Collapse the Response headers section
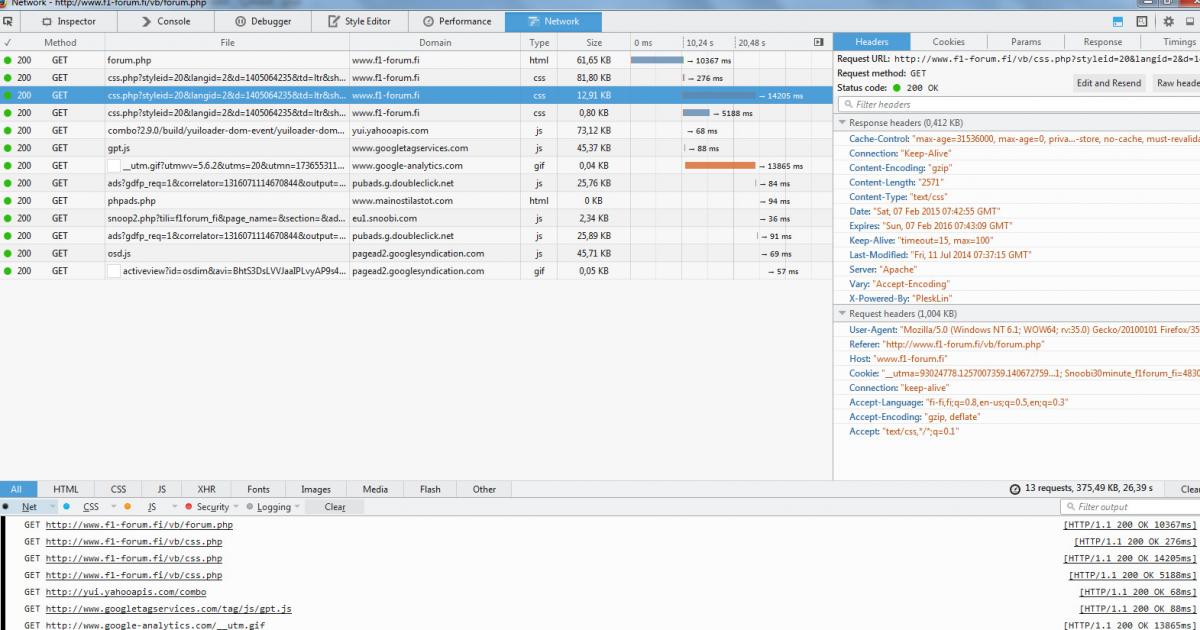This screenshot has height=630, width=1200. coord(843,123)
